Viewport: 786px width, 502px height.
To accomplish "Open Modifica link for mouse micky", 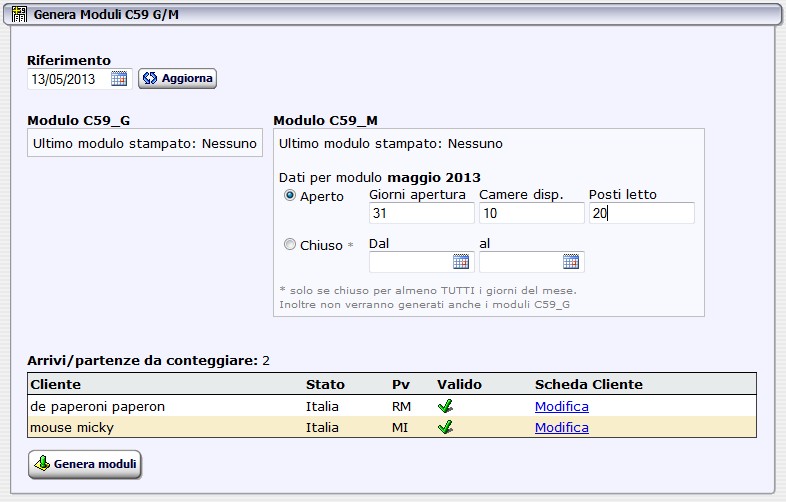I will coord(561,427).
